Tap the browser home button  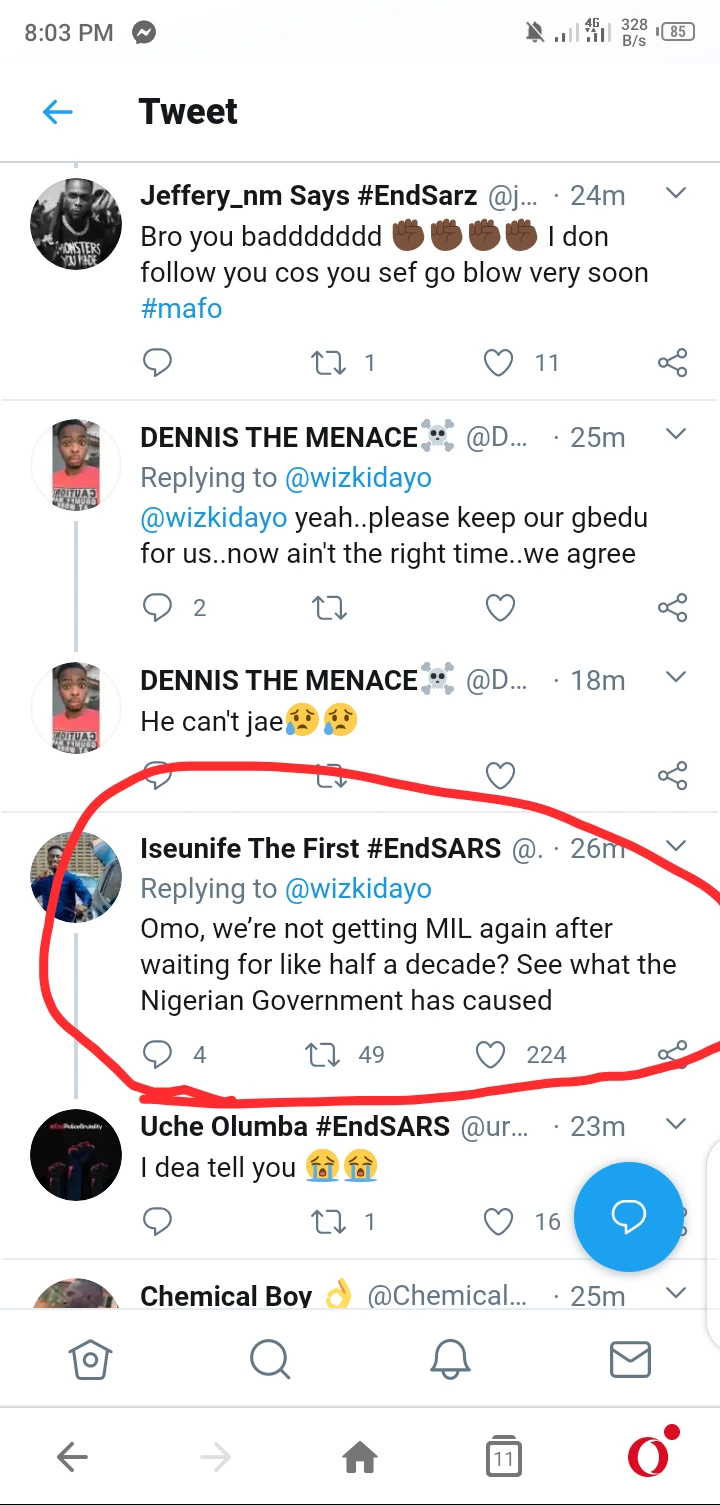point(360,1459)
